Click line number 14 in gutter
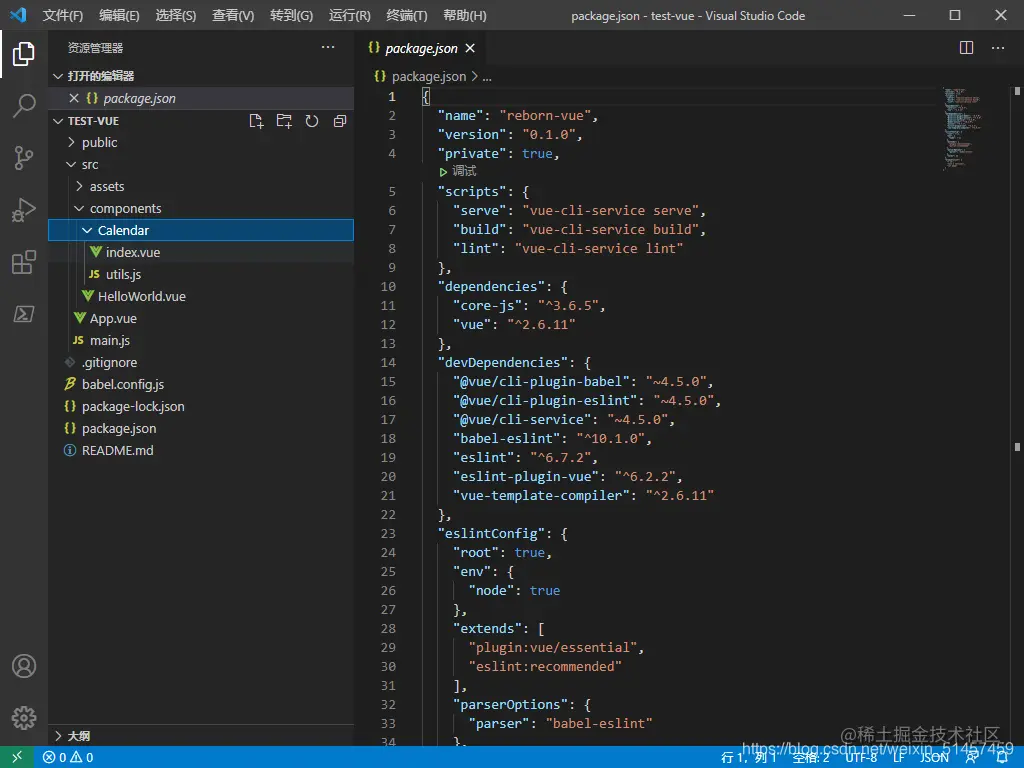1024x768 pixels. tap(388, 362)
